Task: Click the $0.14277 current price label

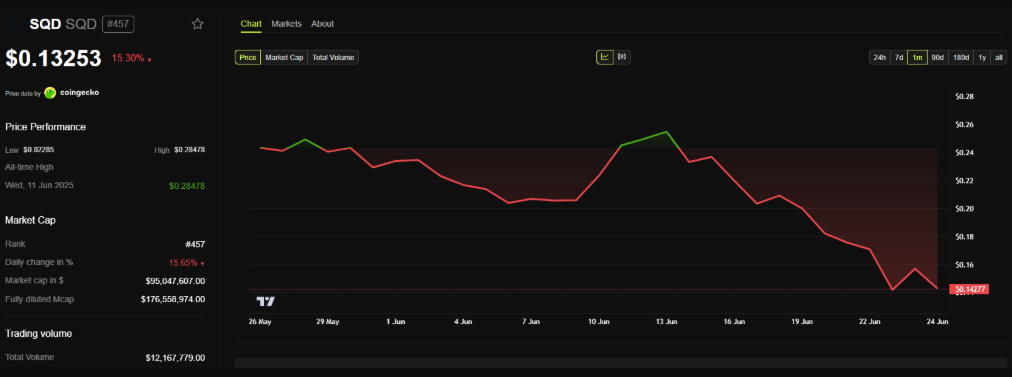Action: tap(969, 289)
